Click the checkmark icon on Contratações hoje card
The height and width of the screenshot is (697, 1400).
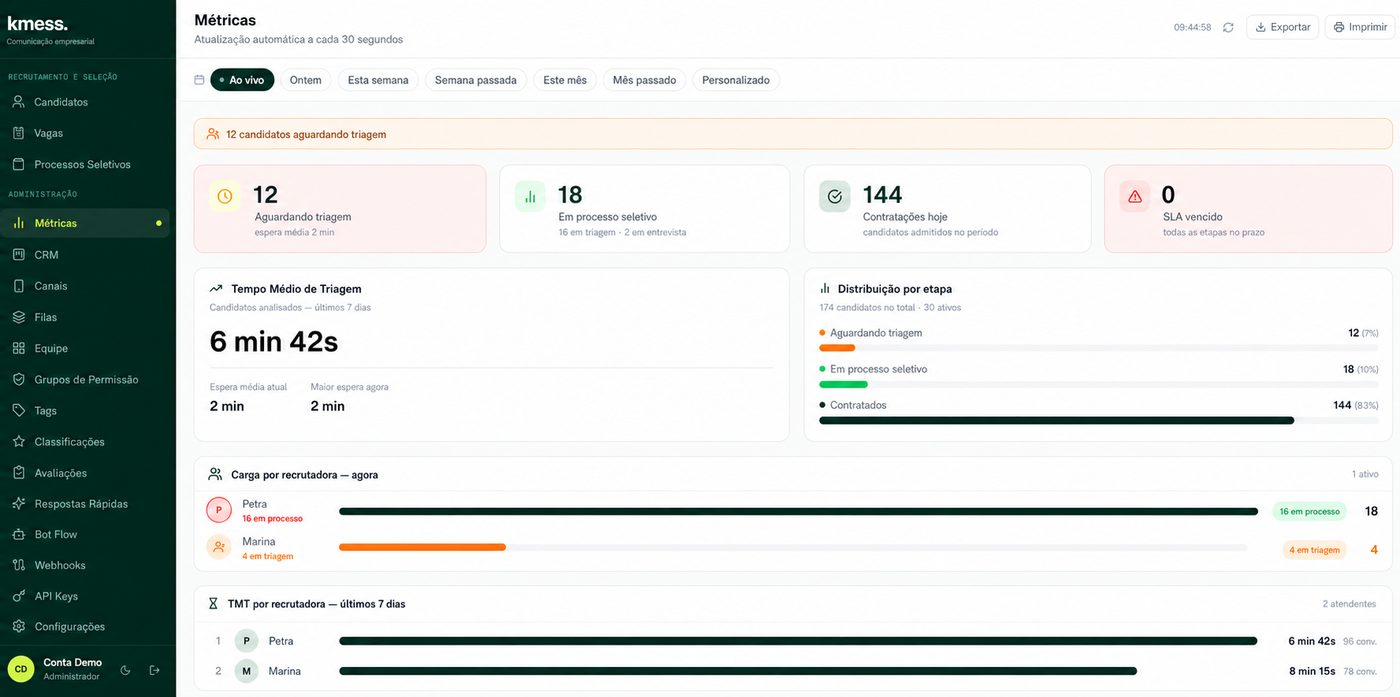(x=835, y=196)
